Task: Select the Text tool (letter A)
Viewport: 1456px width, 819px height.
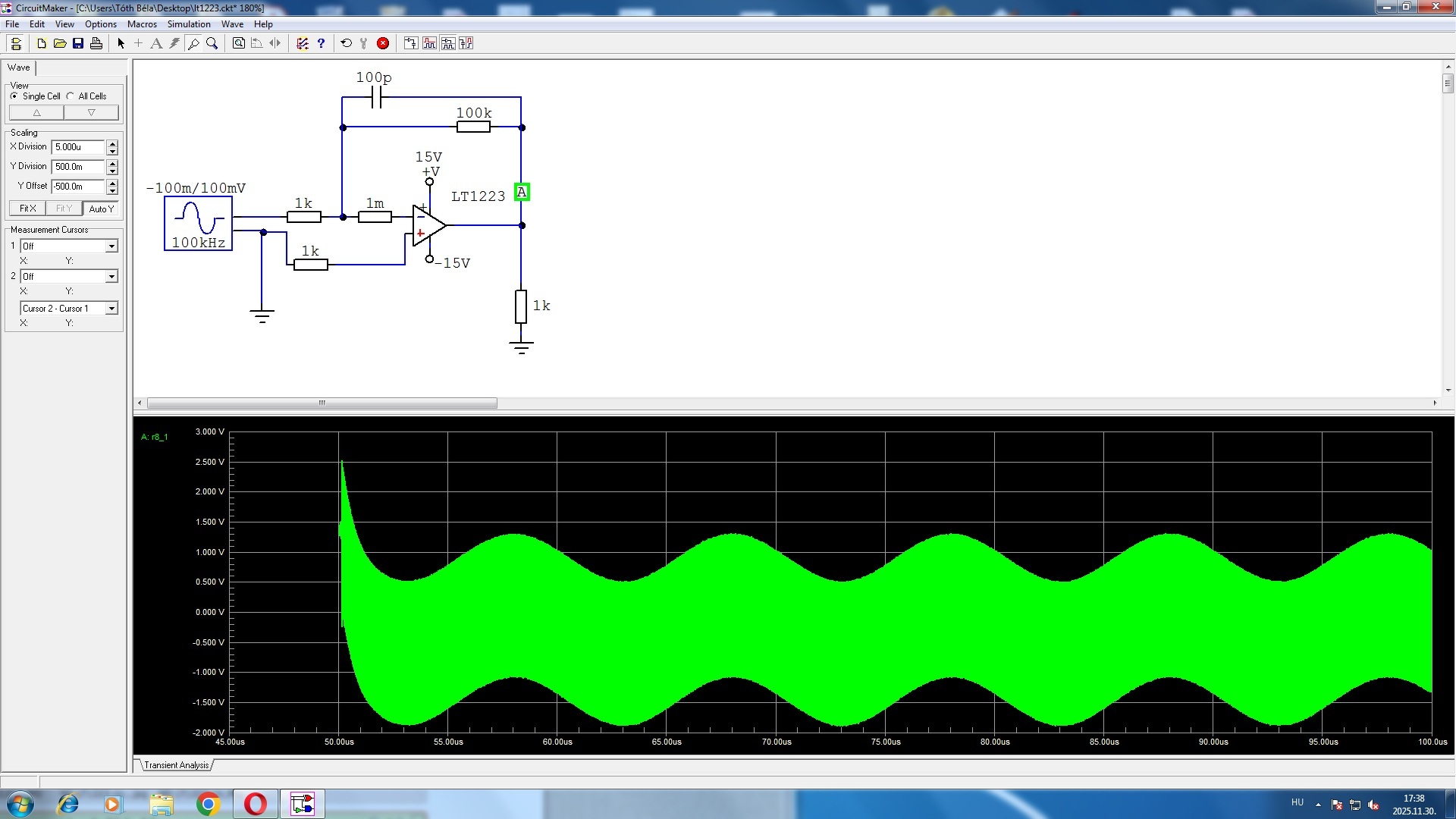Action: 156,43
